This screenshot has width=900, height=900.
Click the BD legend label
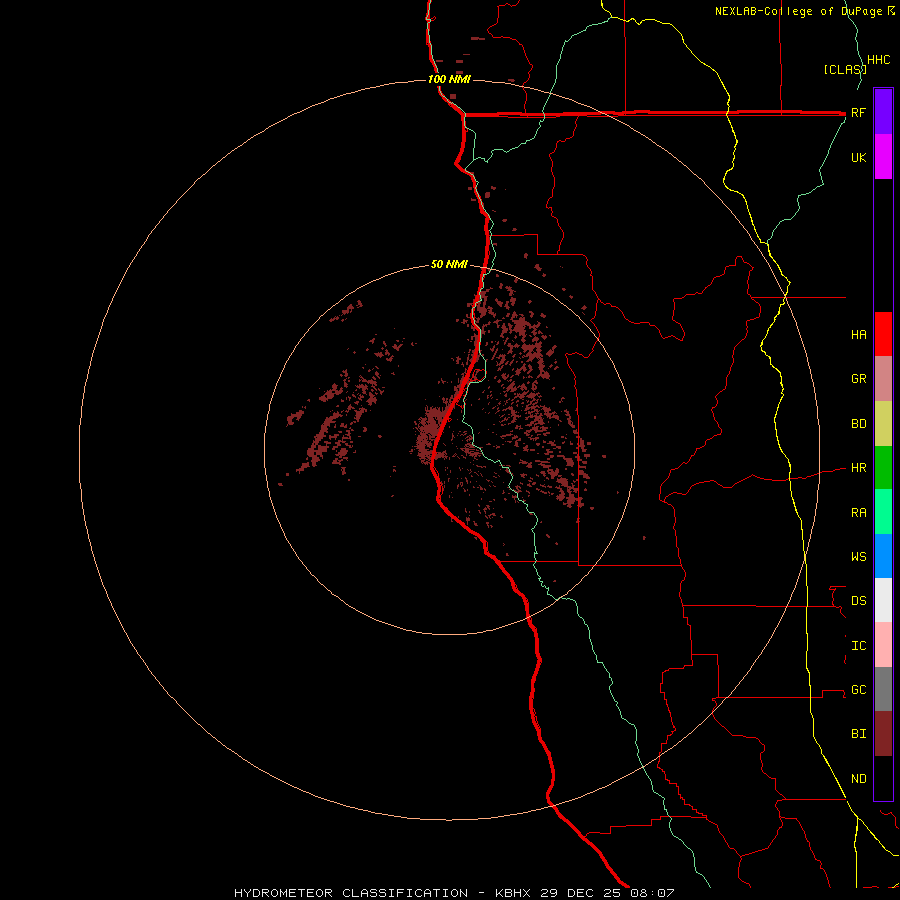858,424
